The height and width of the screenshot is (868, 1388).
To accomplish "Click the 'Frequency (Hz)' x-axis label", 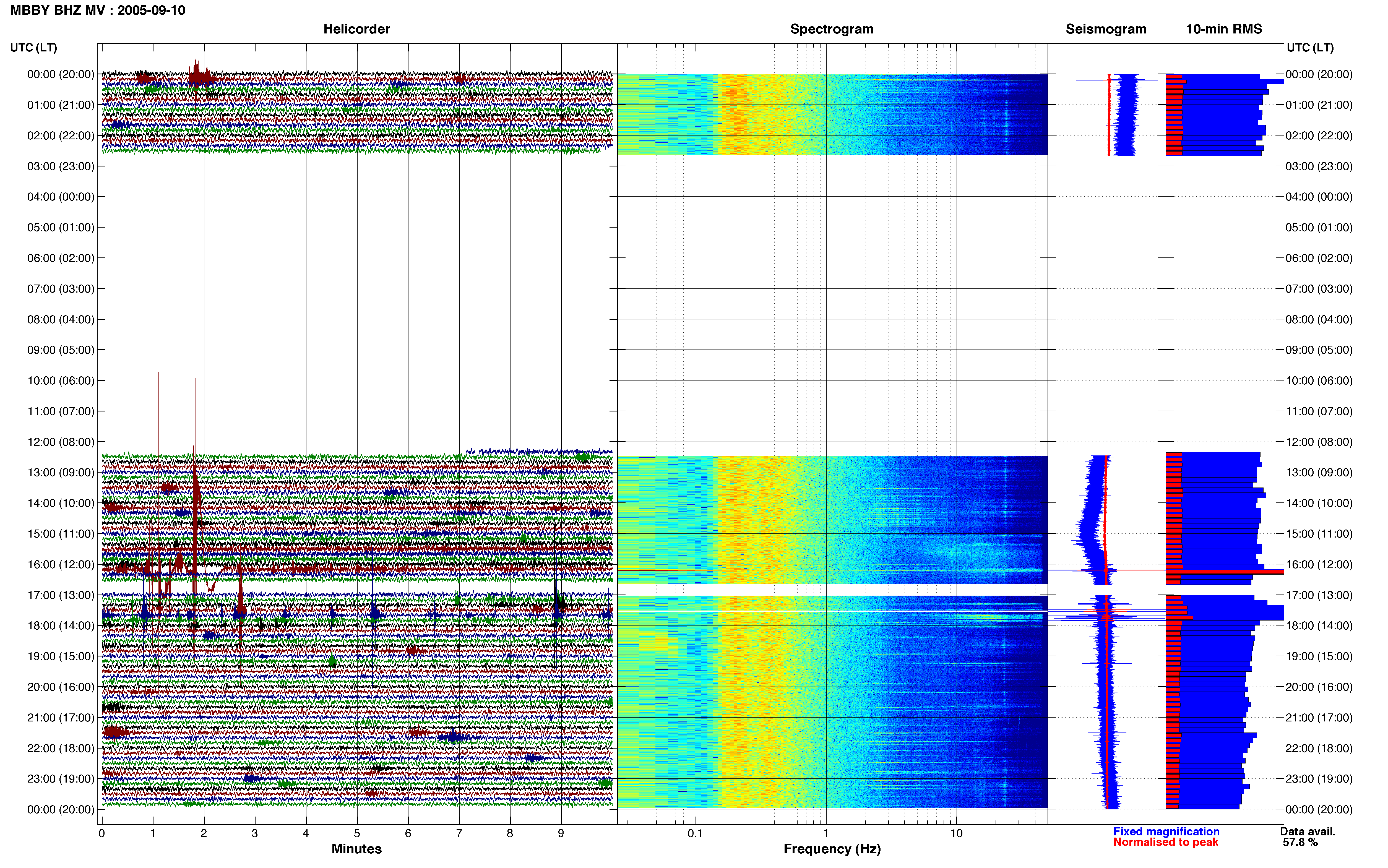I will click(x=832, y=849).
